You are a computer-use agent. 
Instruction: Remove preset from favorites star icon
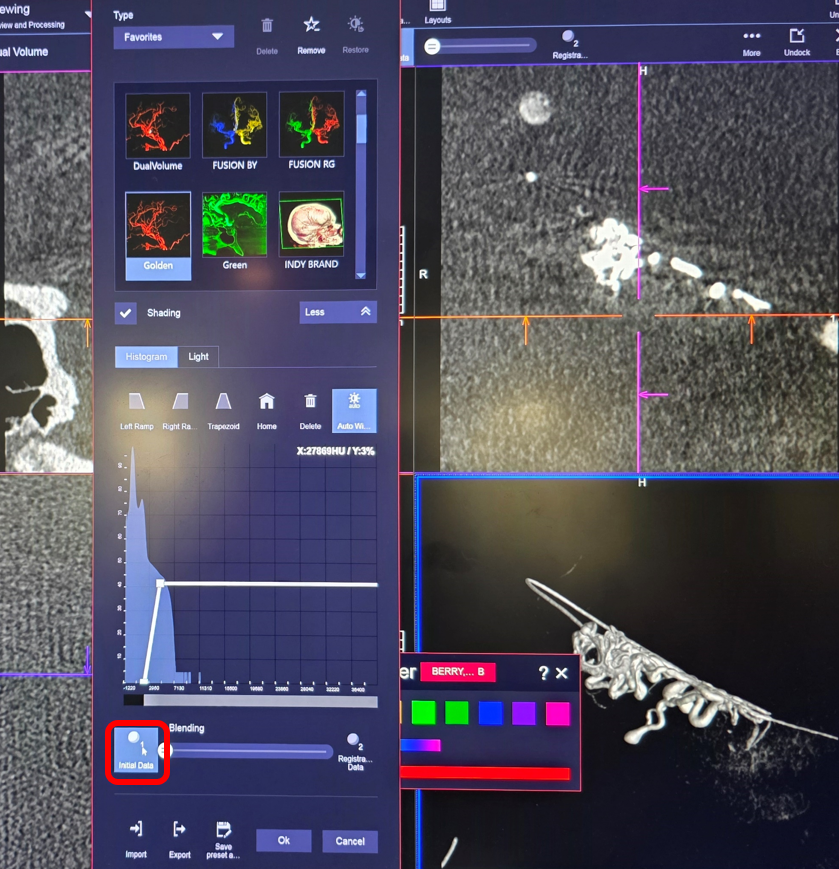pyautogui.click(x=311, y=26)
